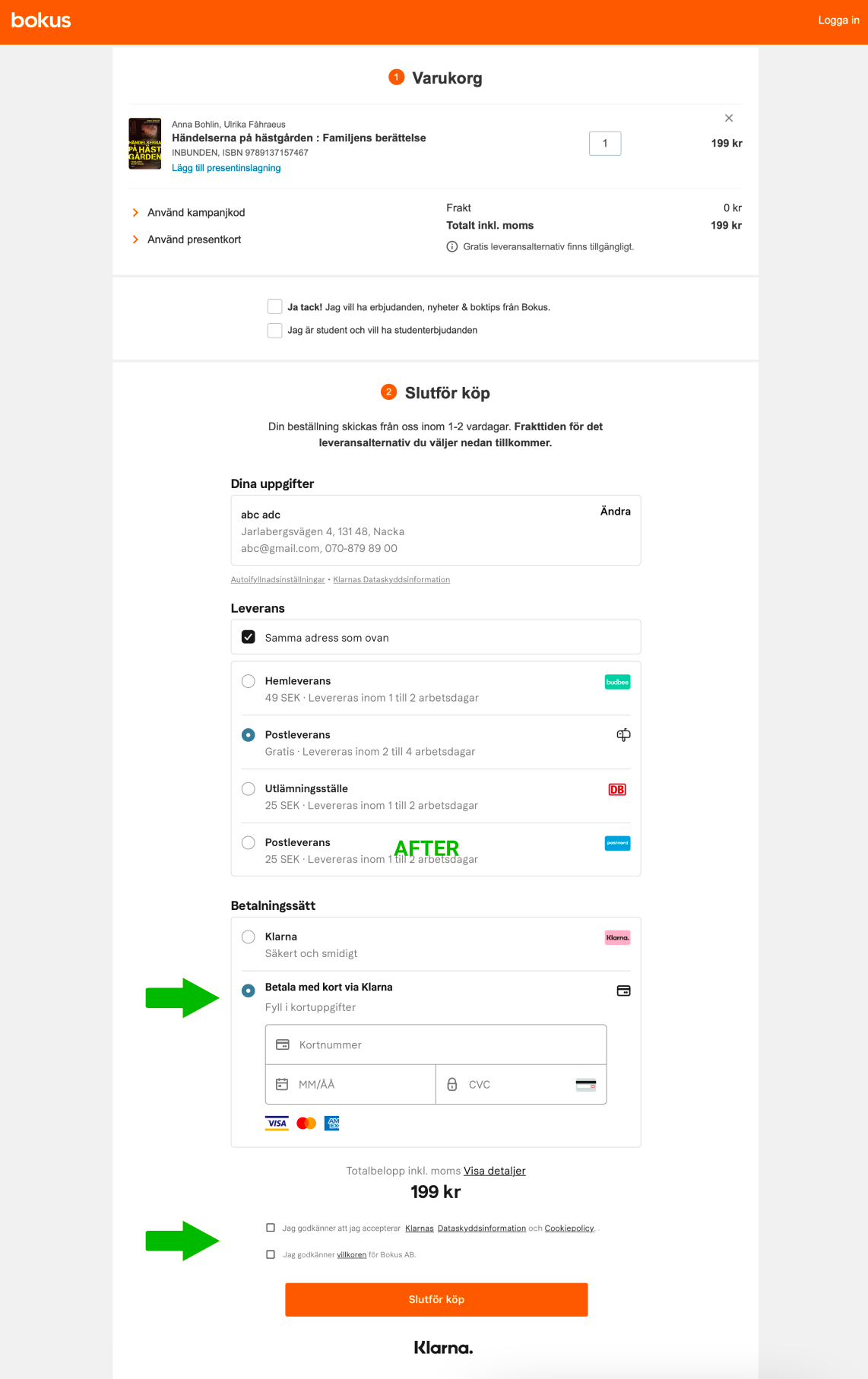Click the Kortnummer input field
This screenshot has width=868, height=1379.
436,1045
